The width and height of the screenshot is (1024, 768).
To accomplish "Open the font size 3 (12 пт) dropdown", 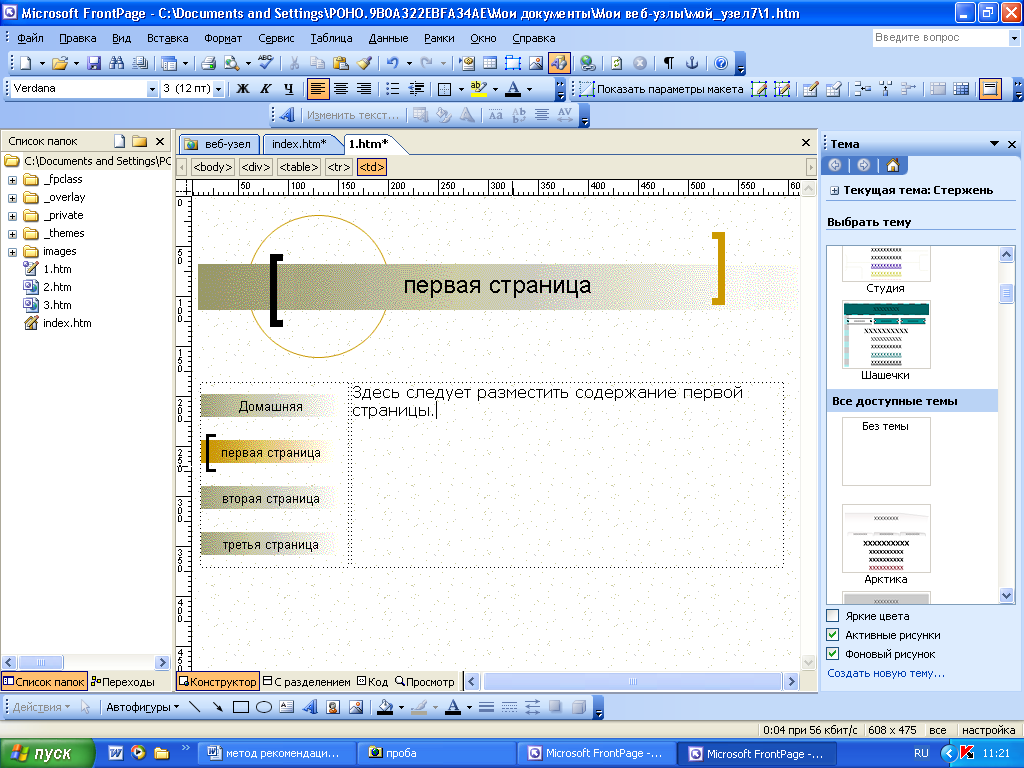I will [x=219, y=89].
